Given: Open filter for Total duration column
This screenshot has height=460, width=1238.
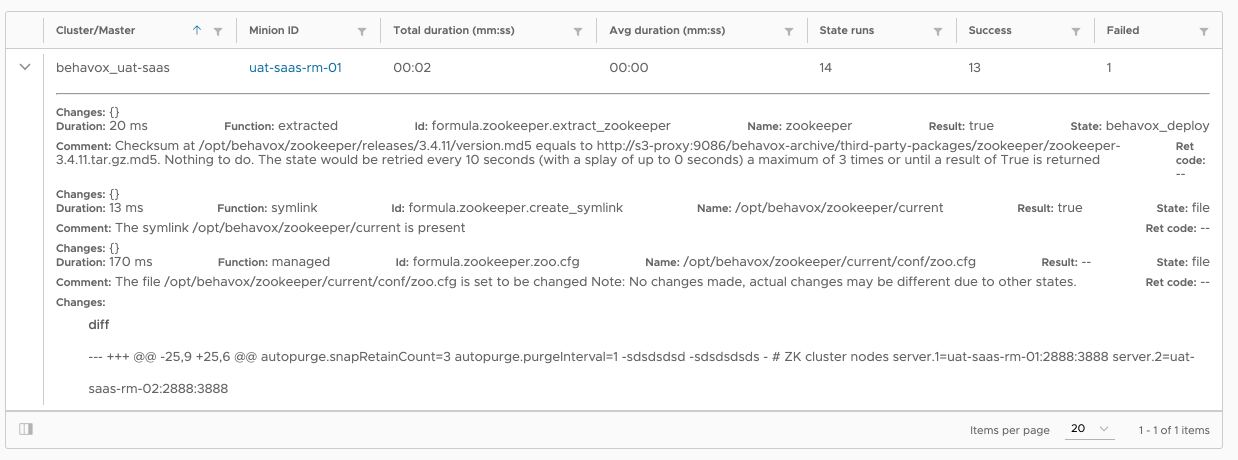Looking at the screenshot, I should (x=578, y=31).
